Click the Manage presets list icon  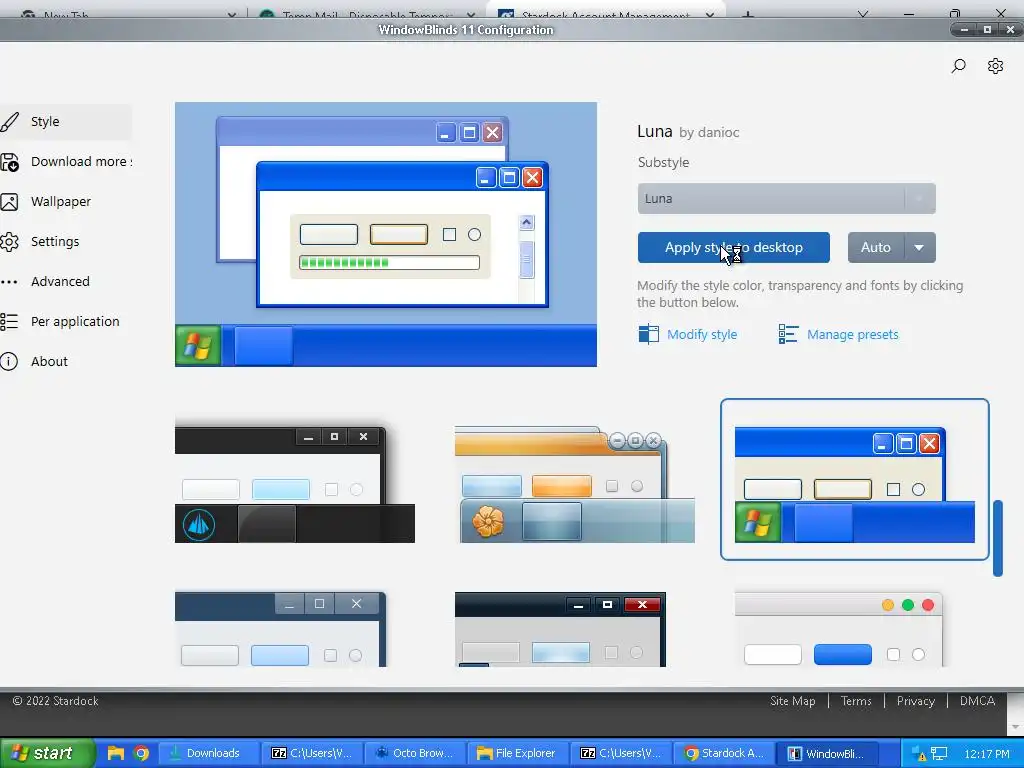coord(788,334)
